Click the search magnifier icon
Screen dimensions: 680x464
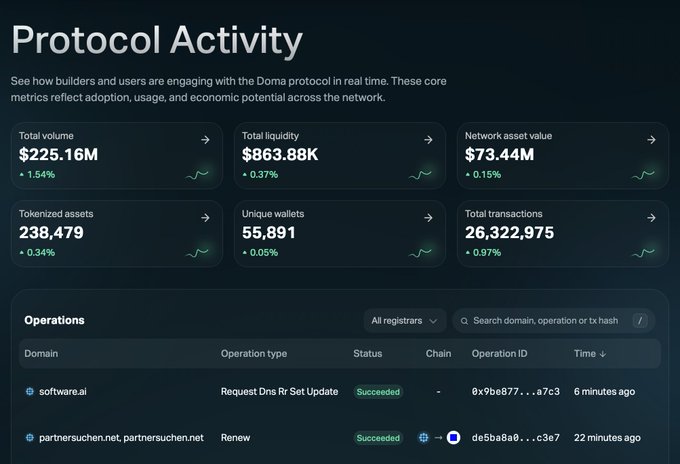tap(464, 321)
